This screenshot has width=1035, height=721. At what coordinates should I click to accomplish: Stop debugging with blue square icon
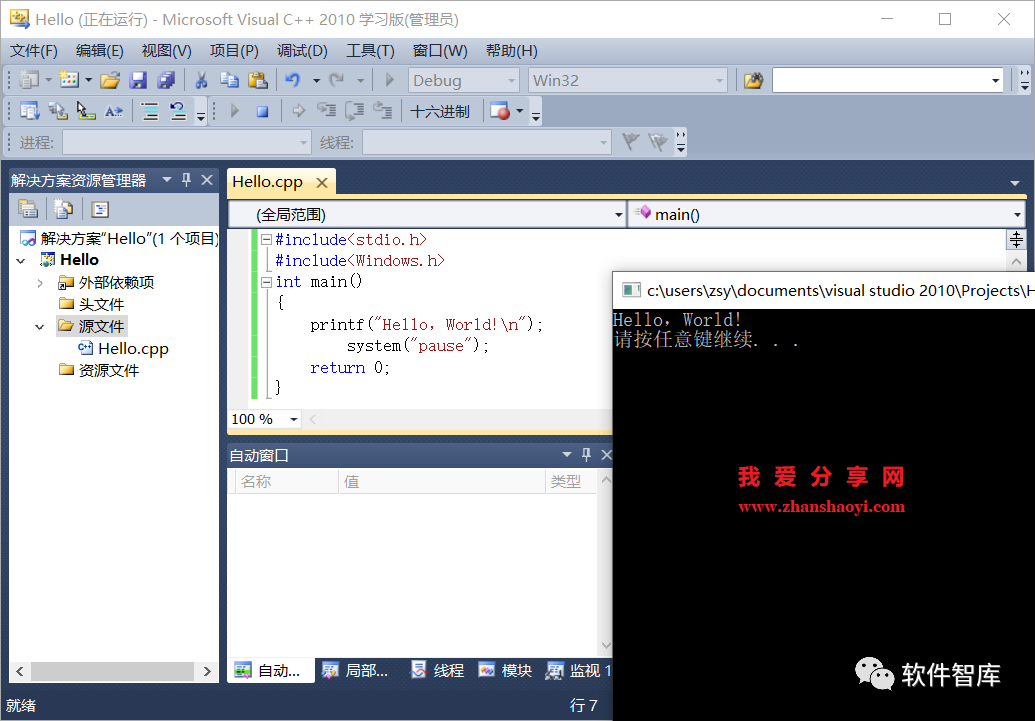[x=263, y=111]
